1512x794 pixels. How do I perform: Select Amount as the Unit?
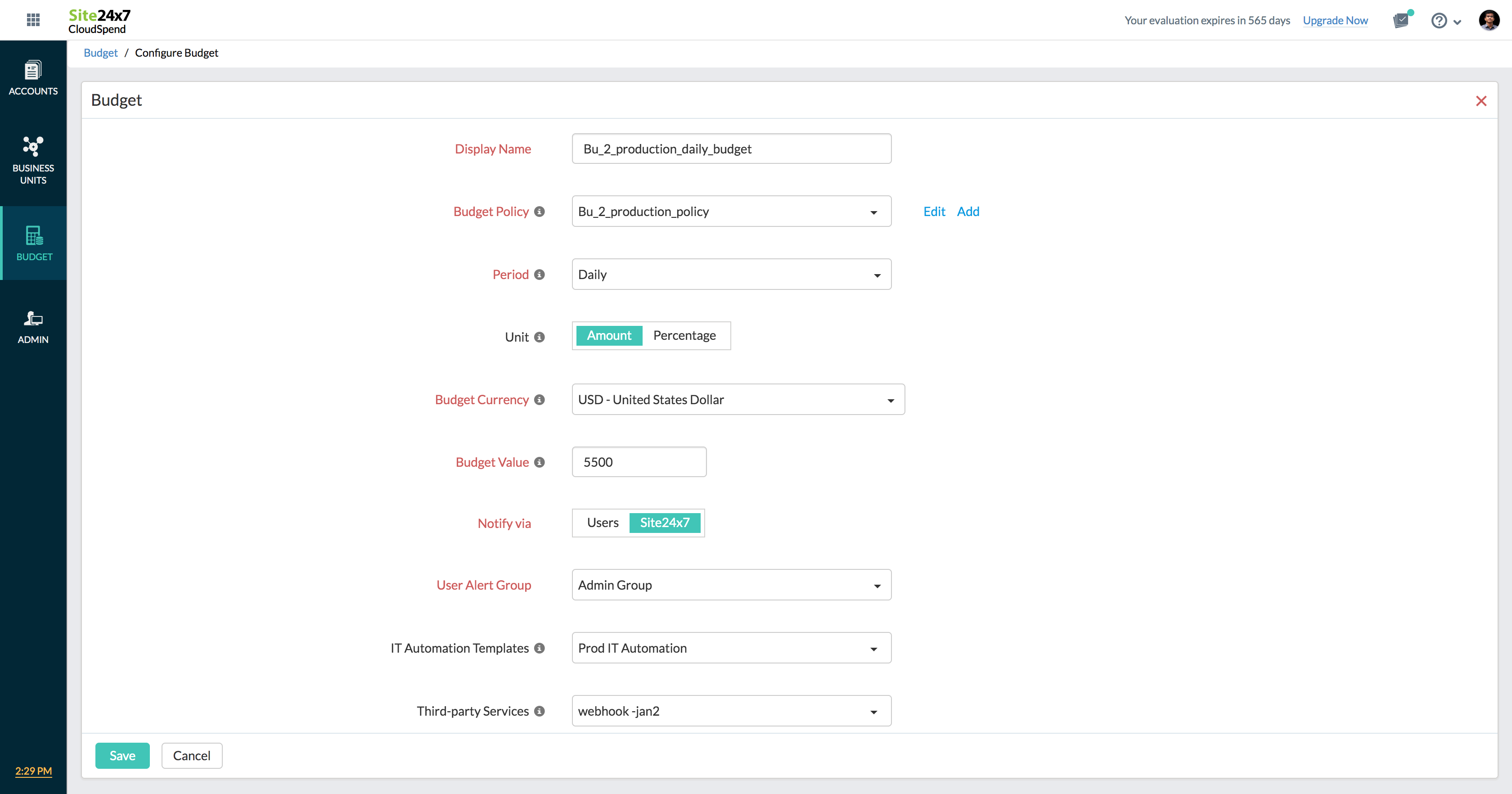click(x=609, y=335)
